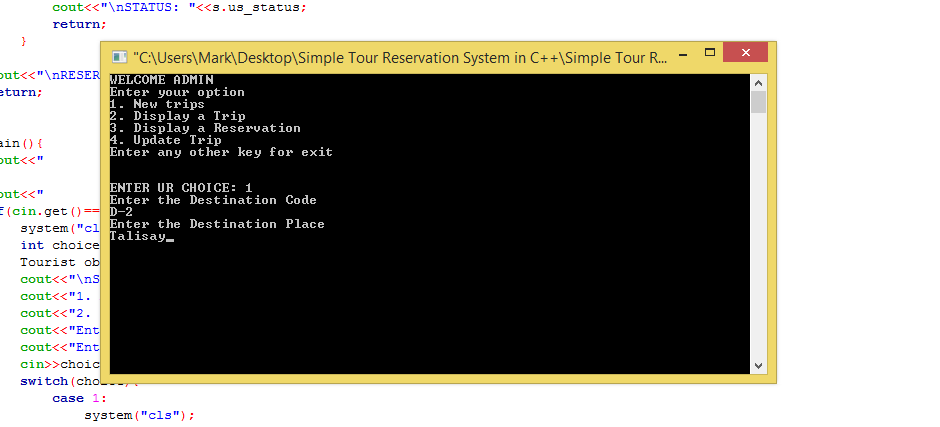Click the STATUS cout line in code editor
Viewport: 940px width, 427px height.
tap(180, 6)
